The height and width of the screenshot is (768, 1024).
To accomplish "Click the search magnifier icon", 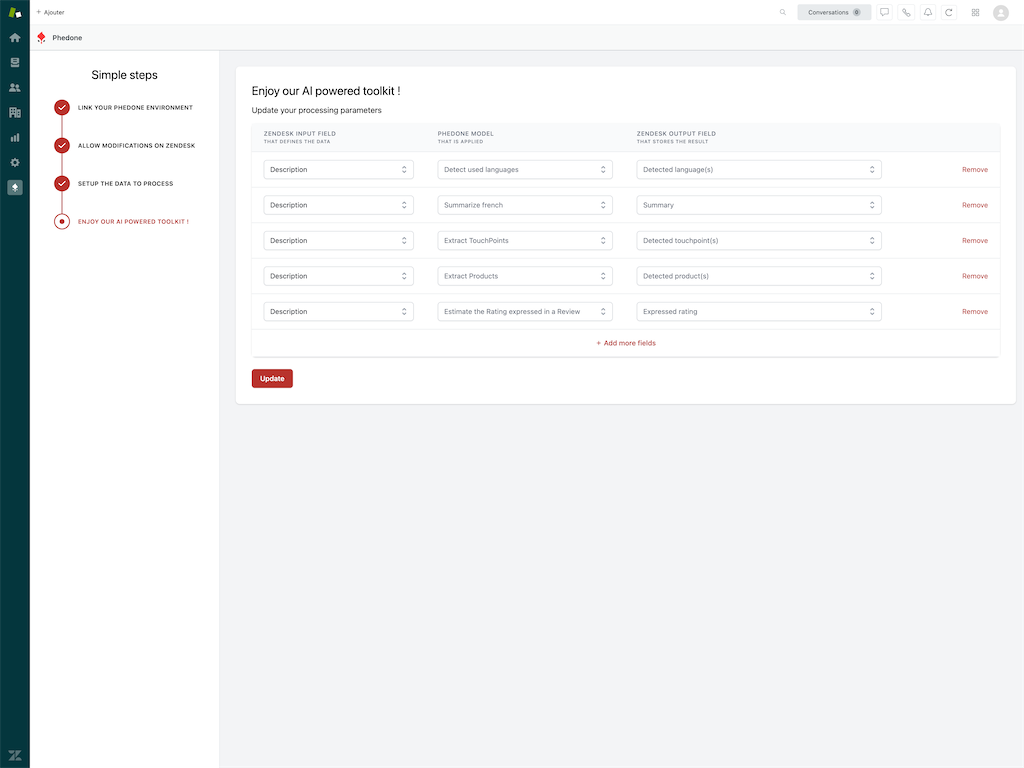I will point(783,12).
